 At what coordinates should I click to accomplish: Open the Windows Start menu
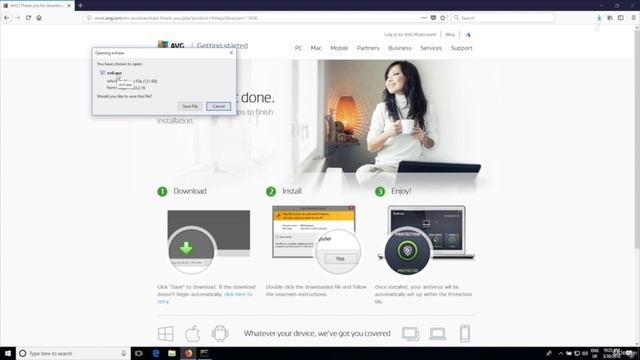coord(8,353)
